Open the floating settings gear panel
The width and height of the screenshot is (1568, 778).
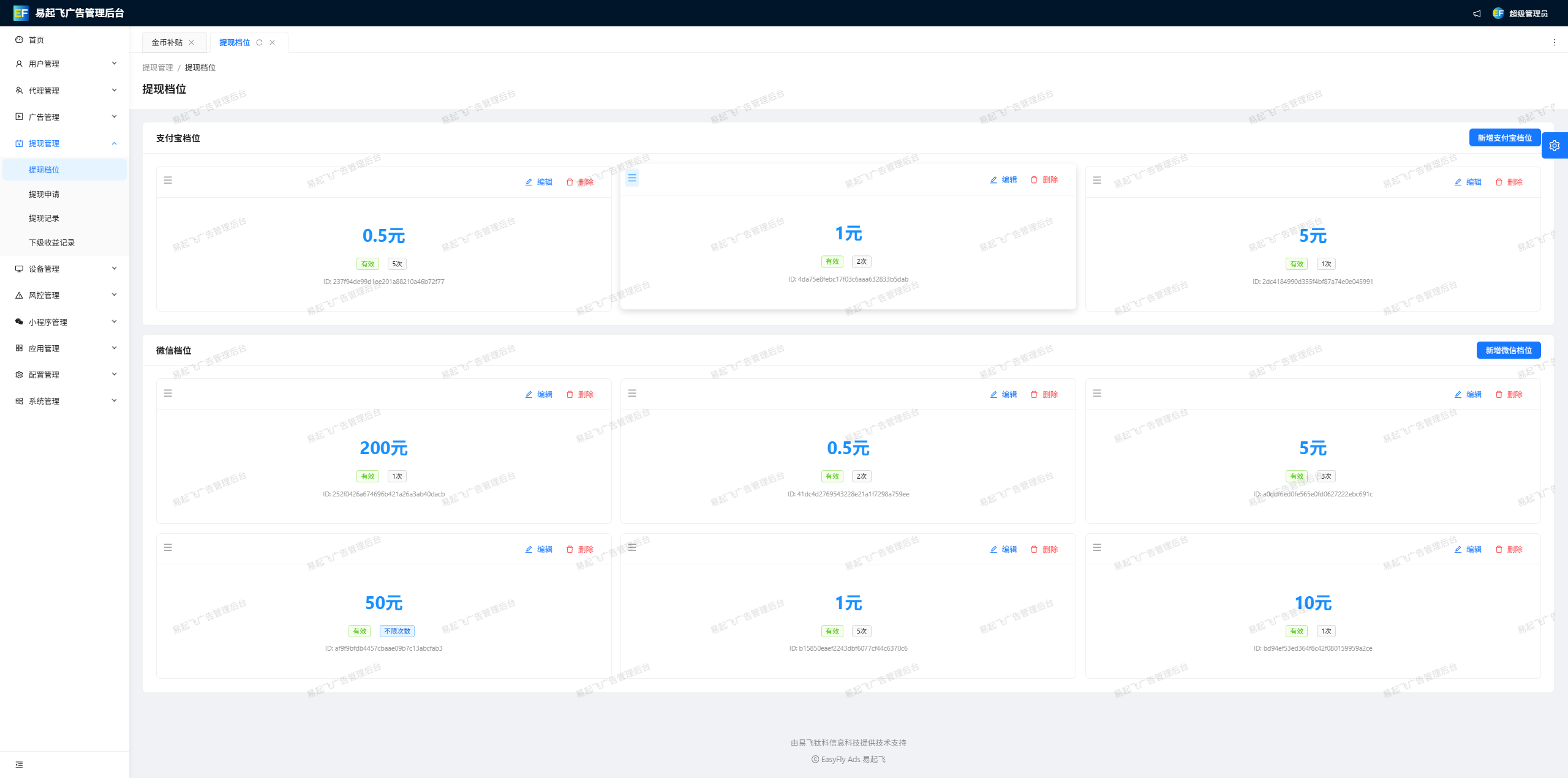[x=1555, y=146]
